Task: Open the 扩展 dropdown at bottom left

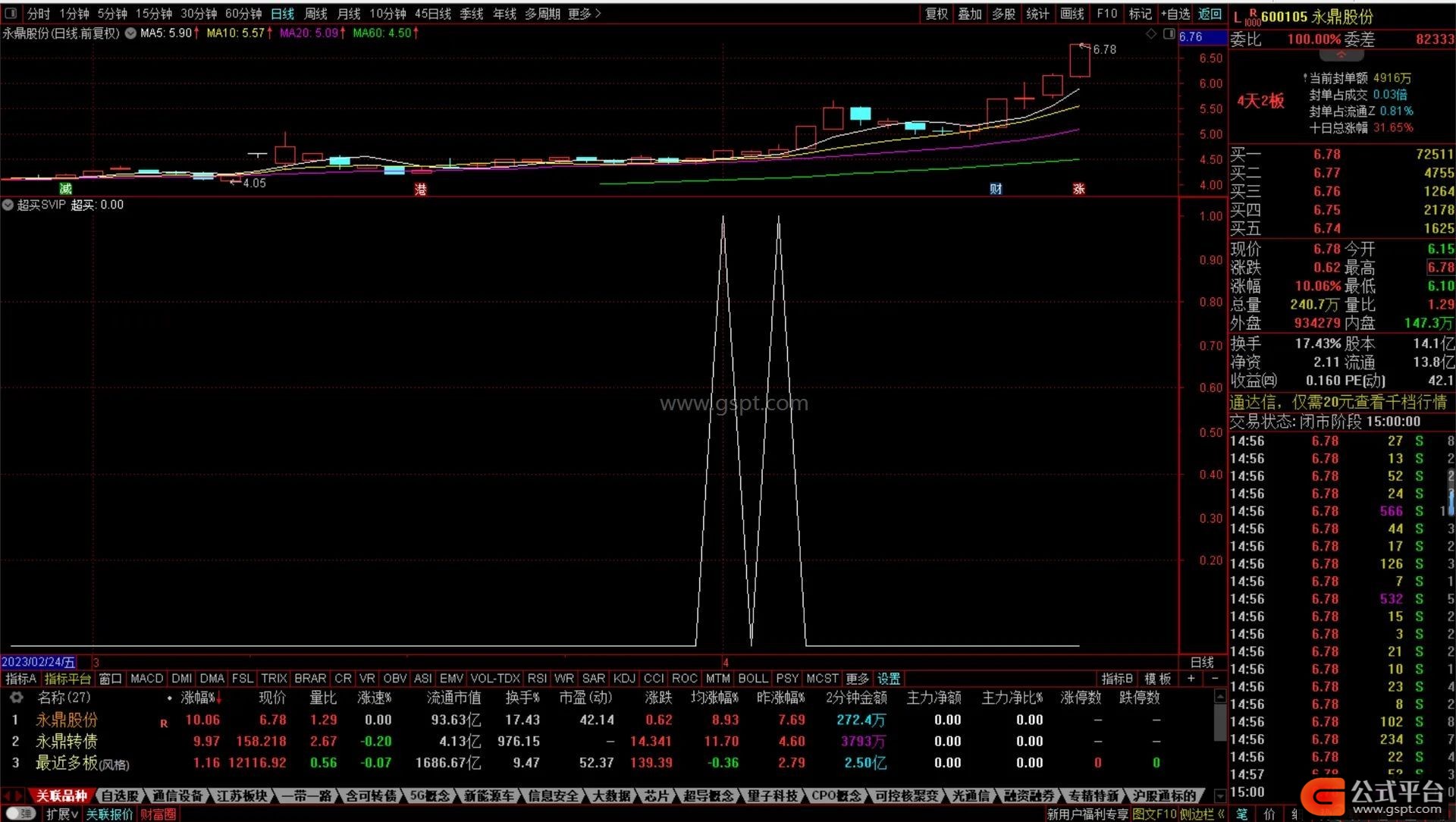Action: pos(62,814)
